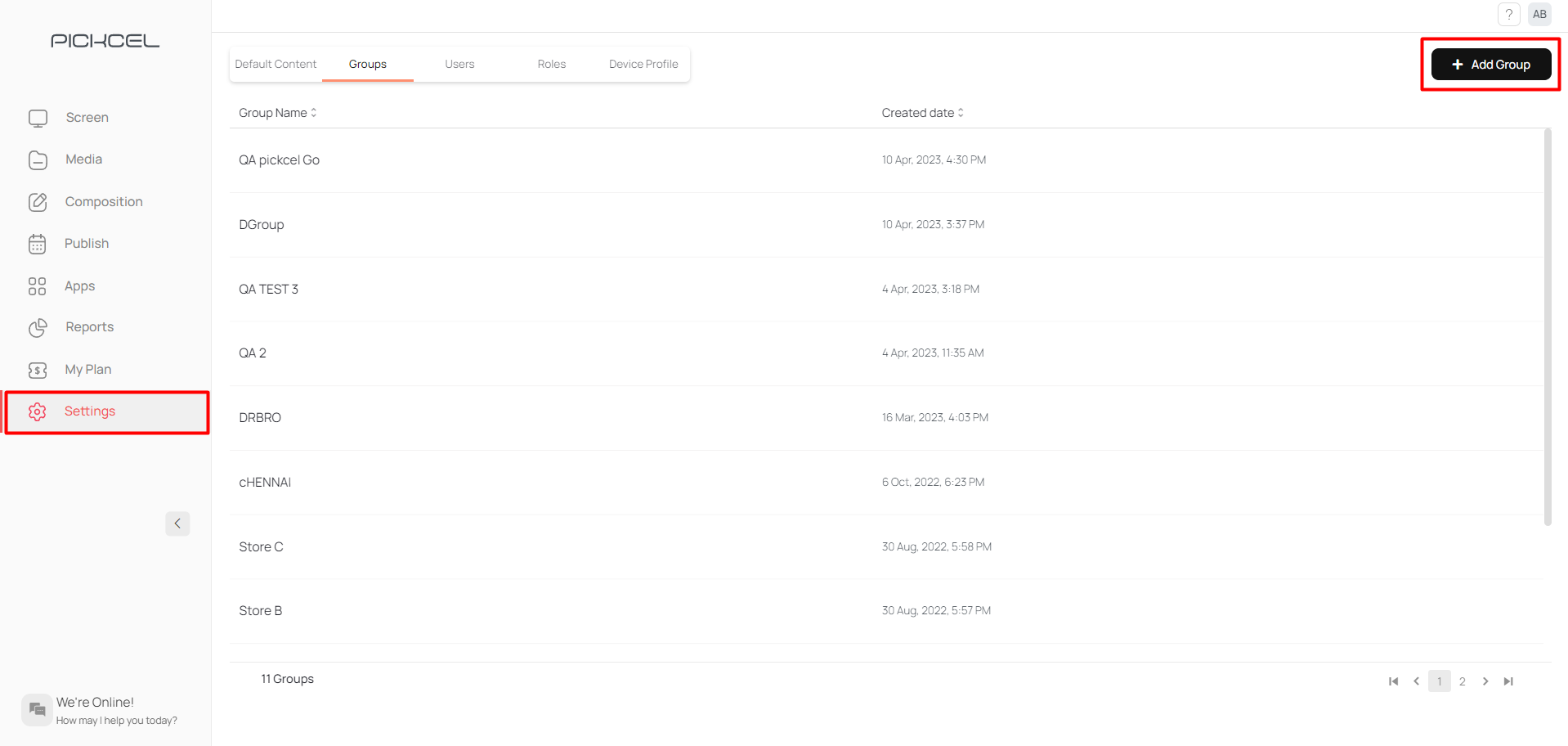Select the cHENNAI group
Screen dimensions: 1568x746
tap(886, 483)
